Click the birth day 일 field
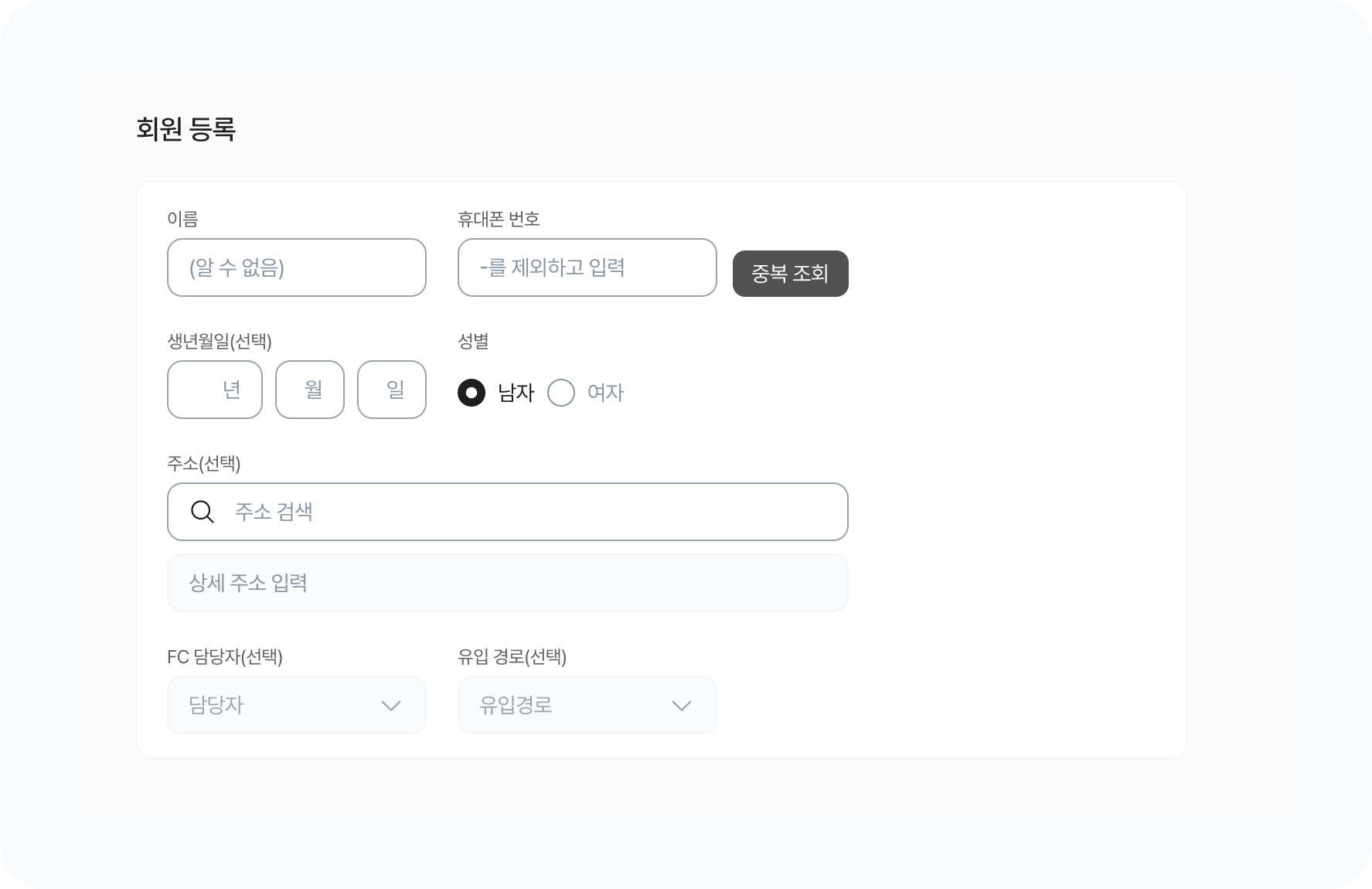Image resolution: width=1372 pixels, height=889 pixels. point(392,390)
